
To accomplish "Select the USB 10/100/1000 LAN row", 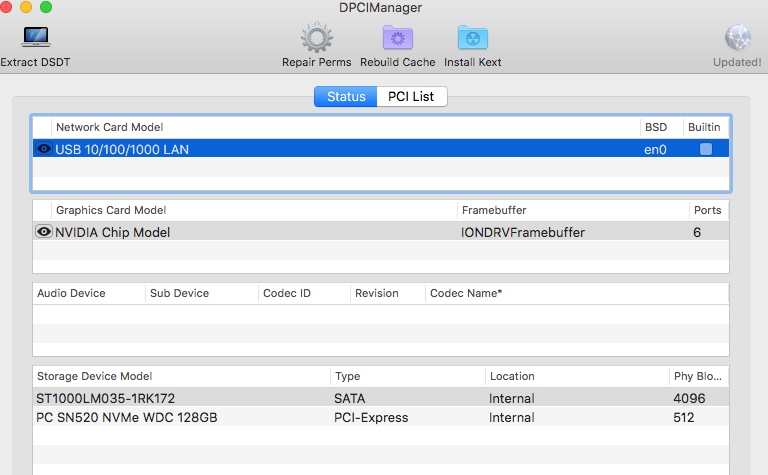I will click(x=381, y=148).
